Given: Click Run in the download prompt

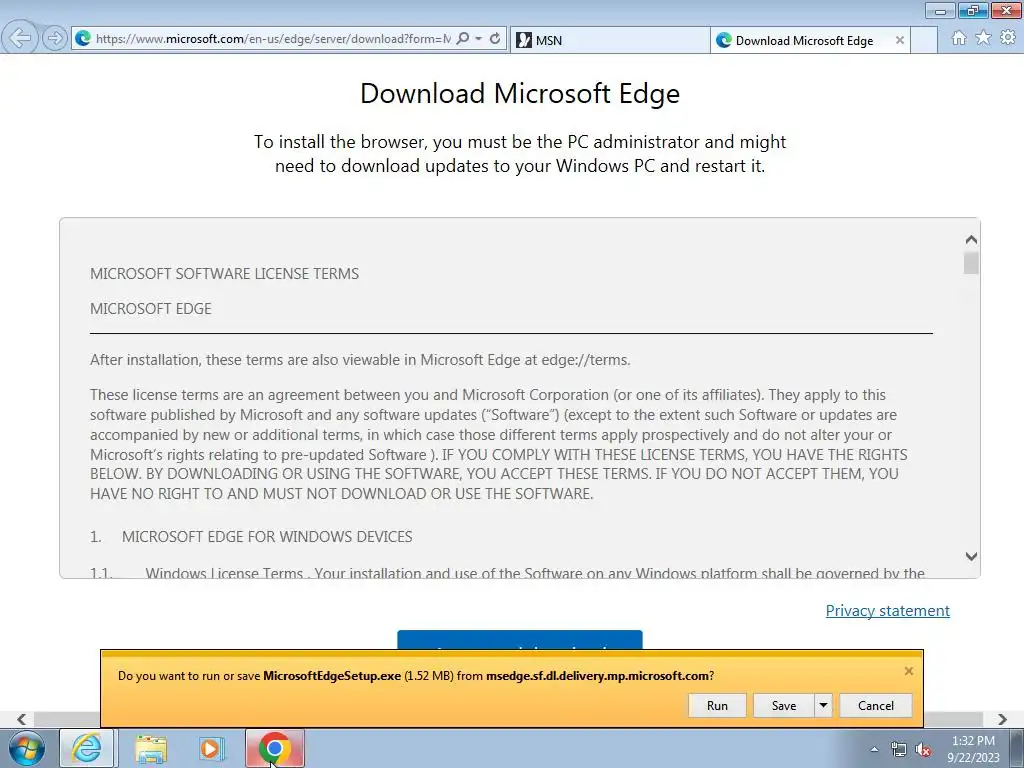Looking at the screenshot, I should point(717,705).
